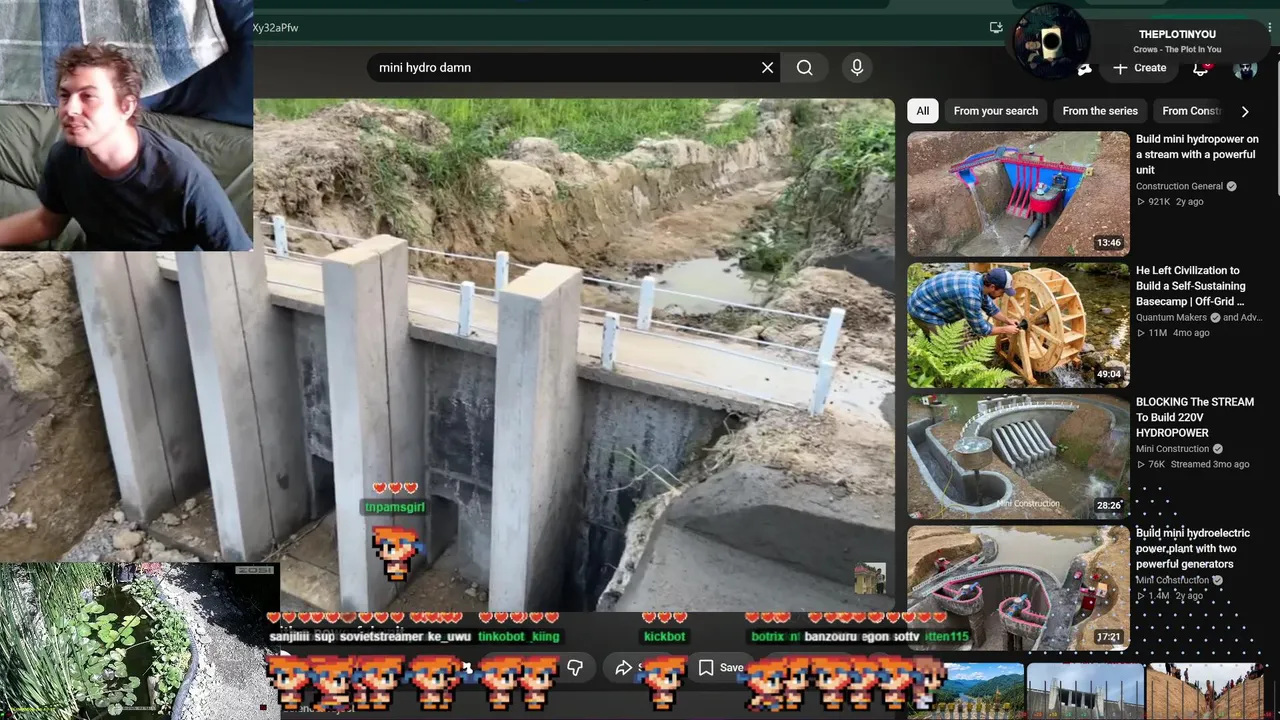The width and height of the screenshot is (1280, 720).
Task: Select the From the series chip
Action: (1100, 111)
